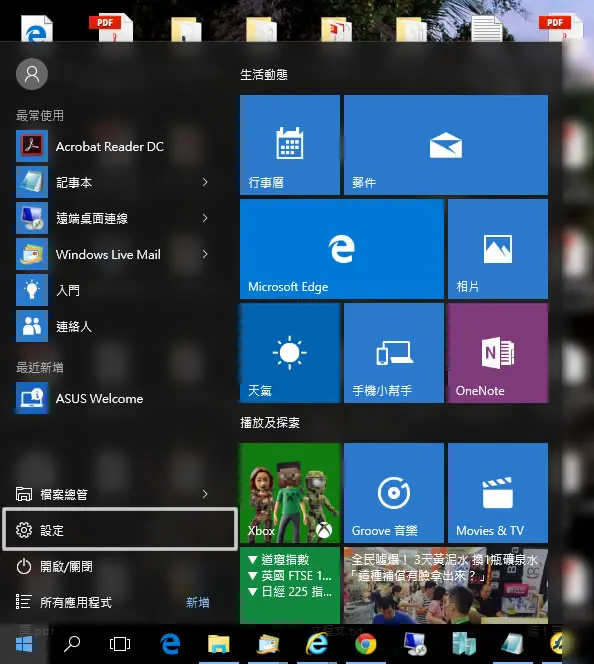This screenshot has width=594, height=664.
Task: Show 所有應用程式 all apps list
Action: [76, 602]
